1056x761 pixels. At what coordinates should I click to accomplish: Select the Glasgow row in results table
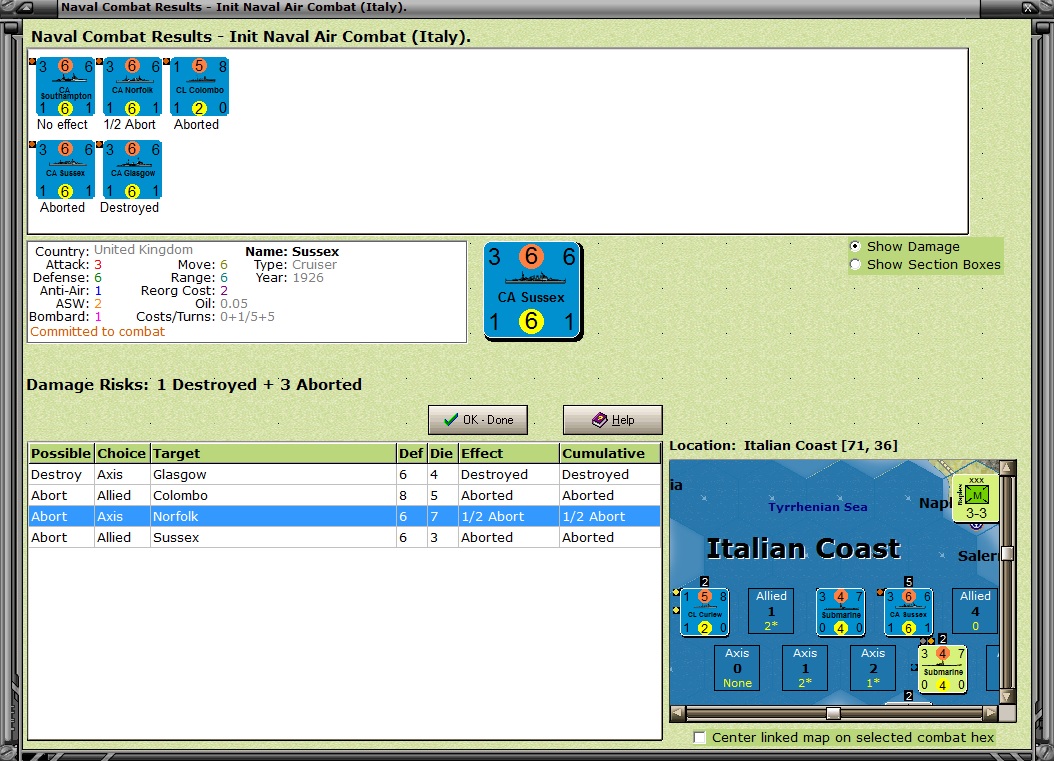(x=344, y=475)
